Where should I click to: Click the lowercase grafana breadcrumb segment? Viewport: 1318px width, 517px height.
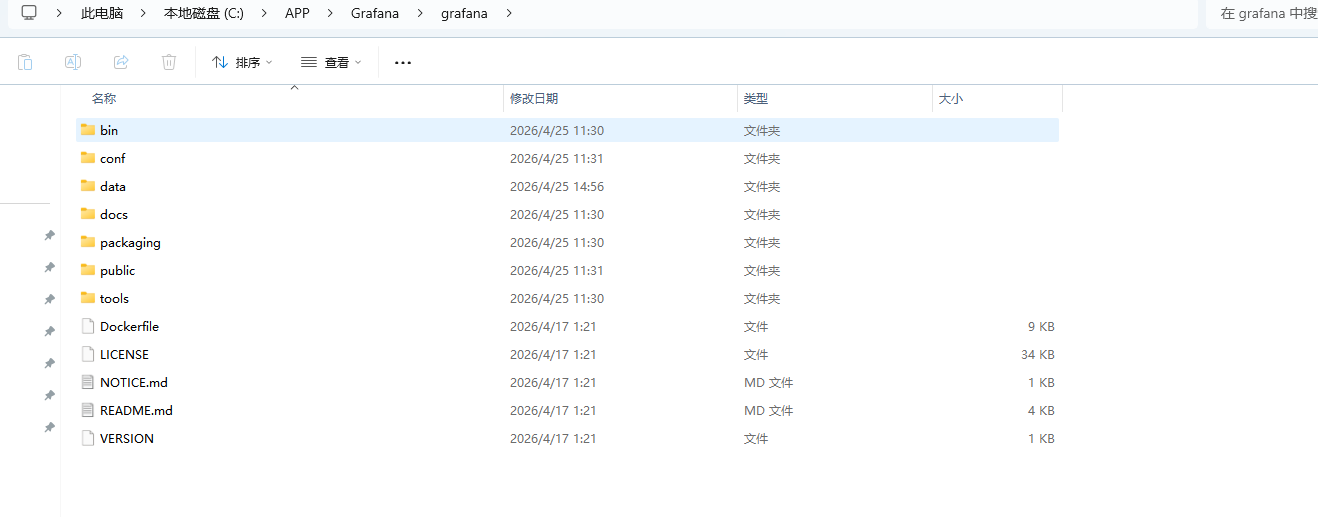[464, 13]
